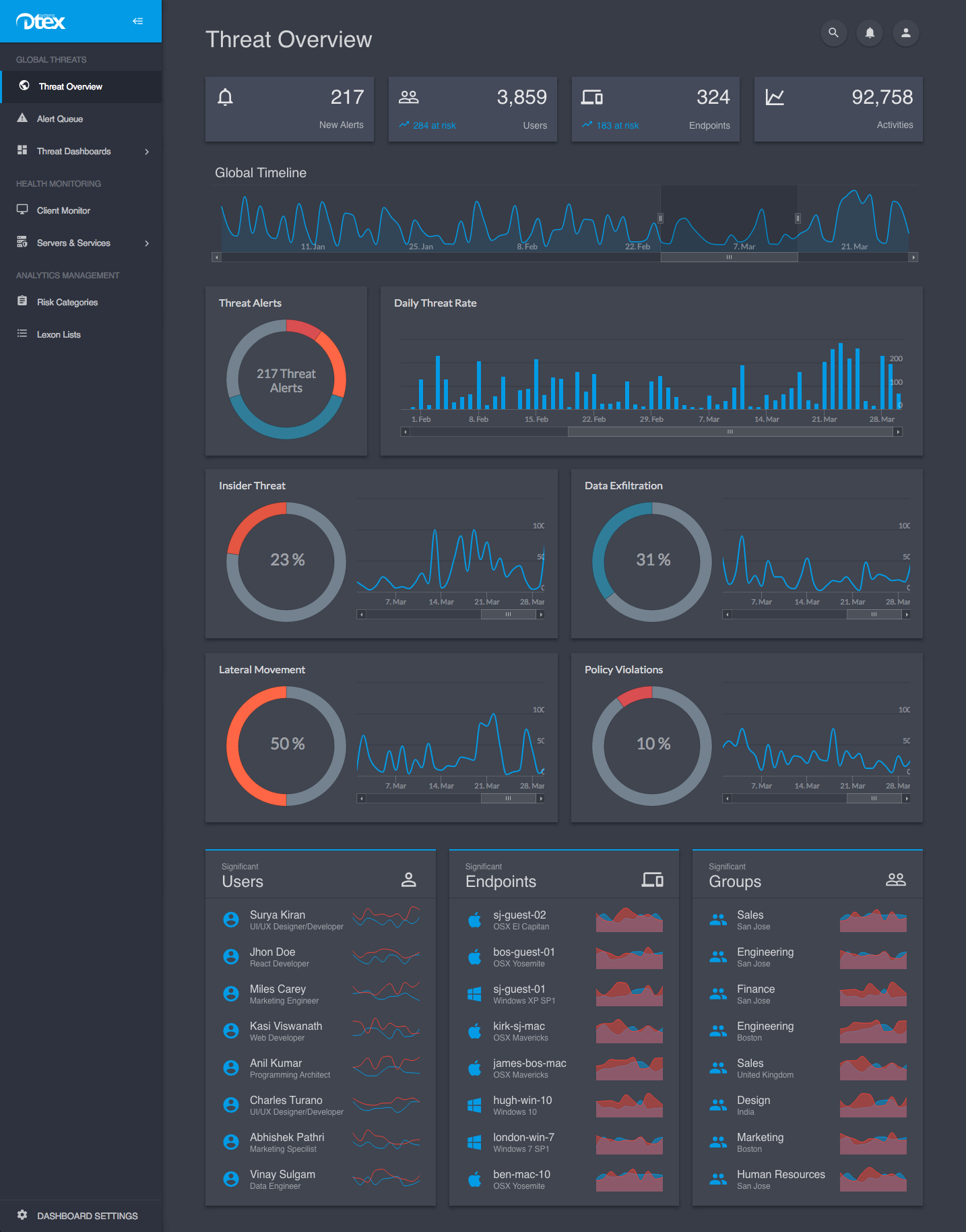Screen dimensions: 966x1232
Task: Click the Significant Endpoints devices icon
Action: click(x=653, y=880)
